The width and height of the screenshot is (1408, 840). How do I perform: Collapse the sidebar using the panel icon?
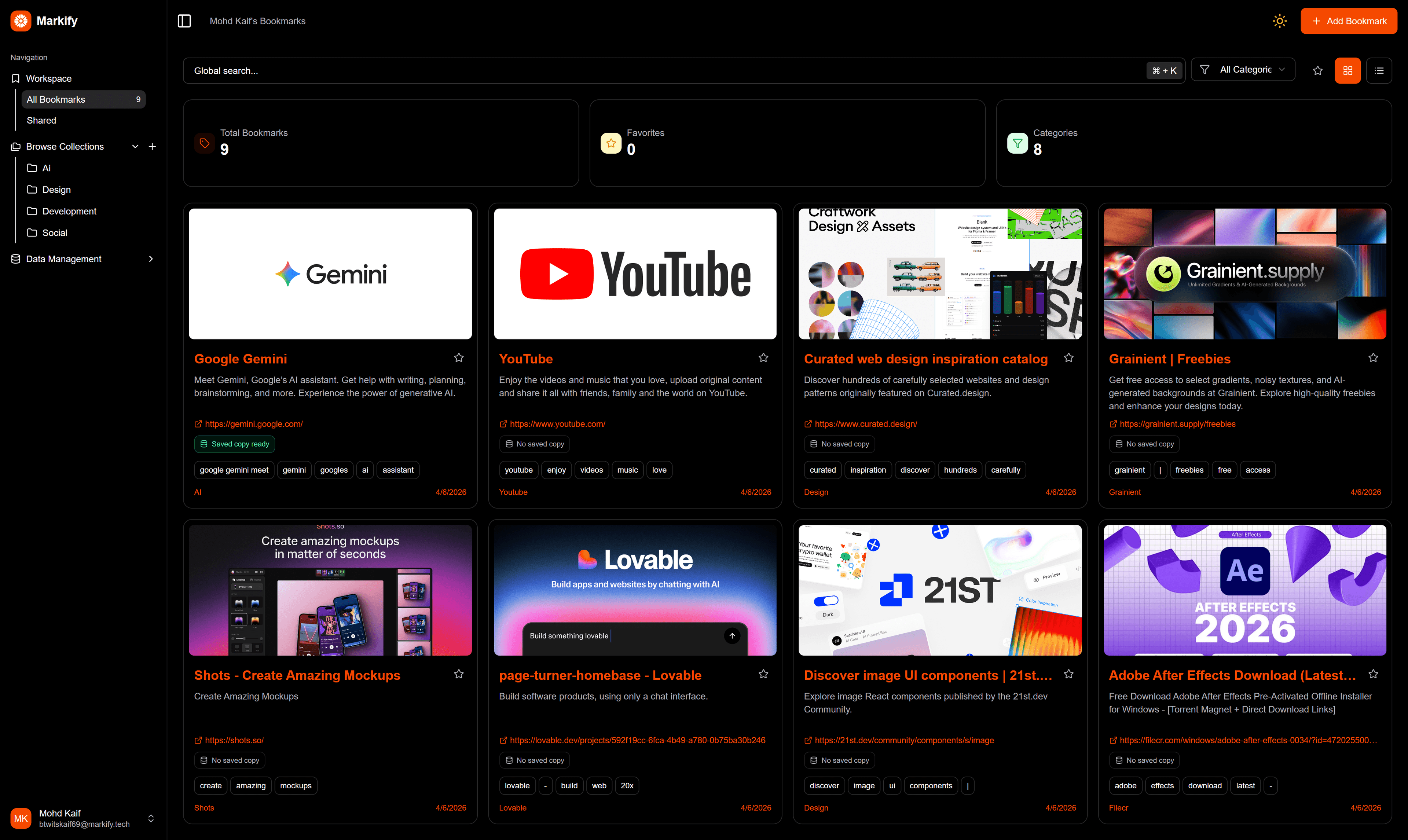click(184, 21)
